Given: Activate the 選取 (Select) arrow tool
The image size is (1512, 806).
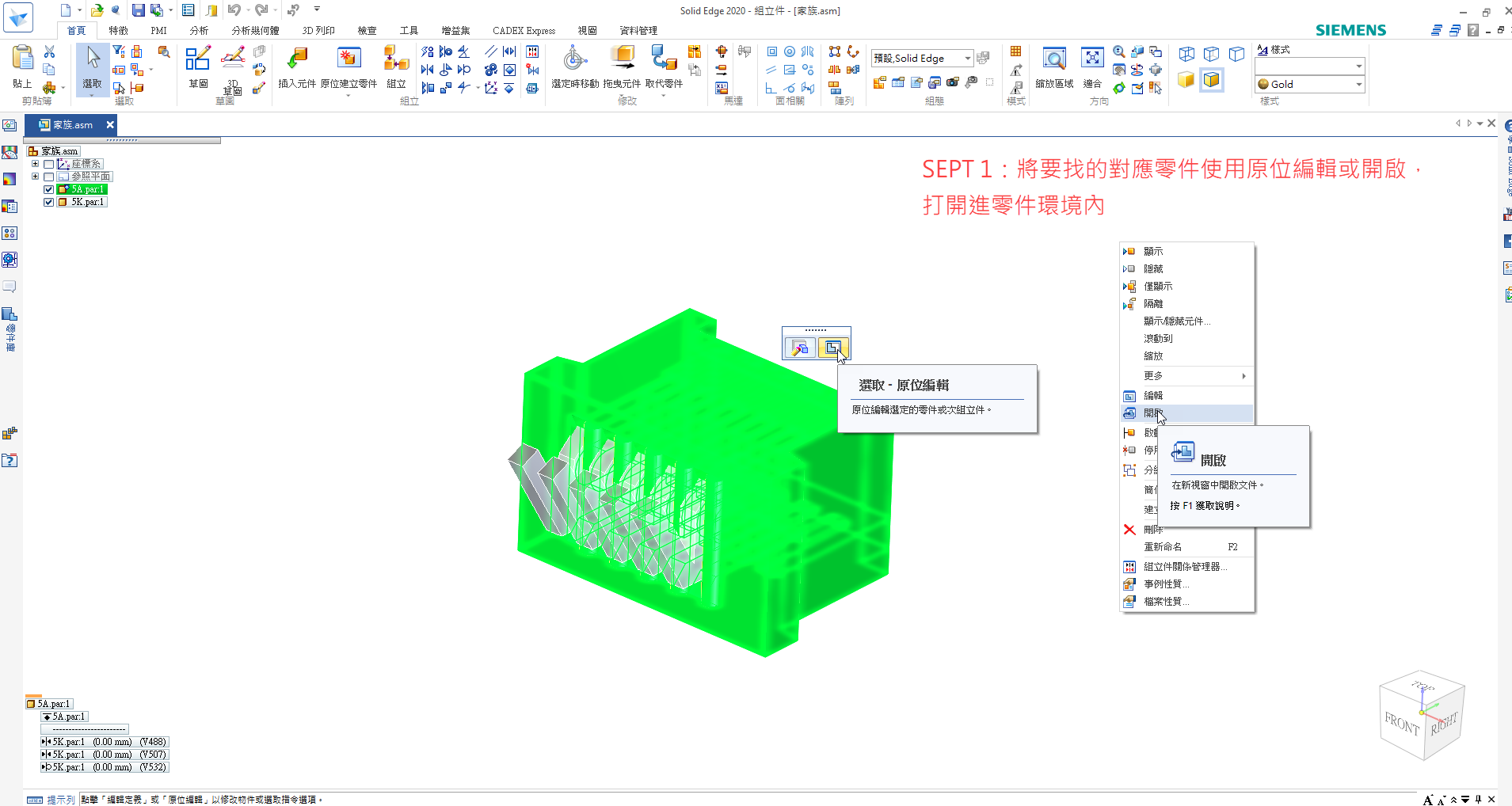Looking at the screenshot, I should [93, 58].
